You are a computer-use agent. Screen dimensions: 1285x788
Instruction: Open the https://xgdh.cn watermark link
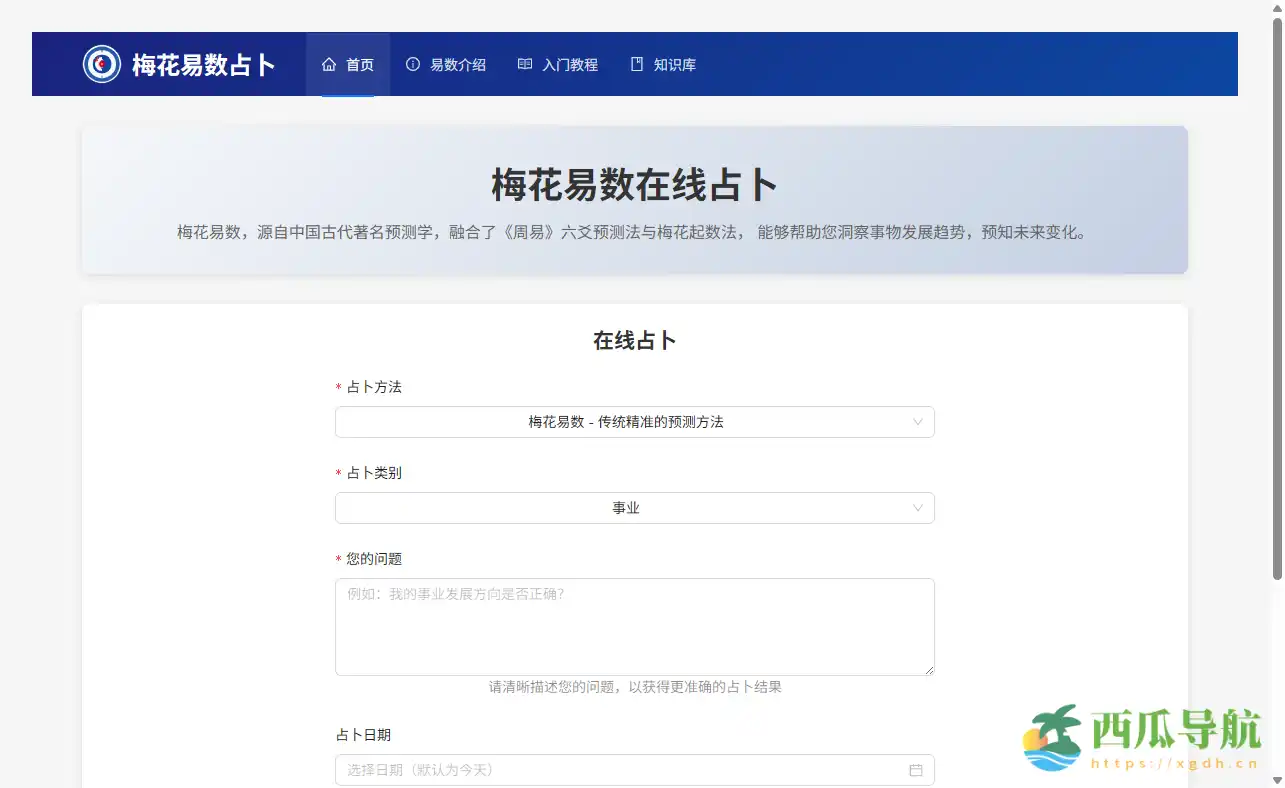1173,763
